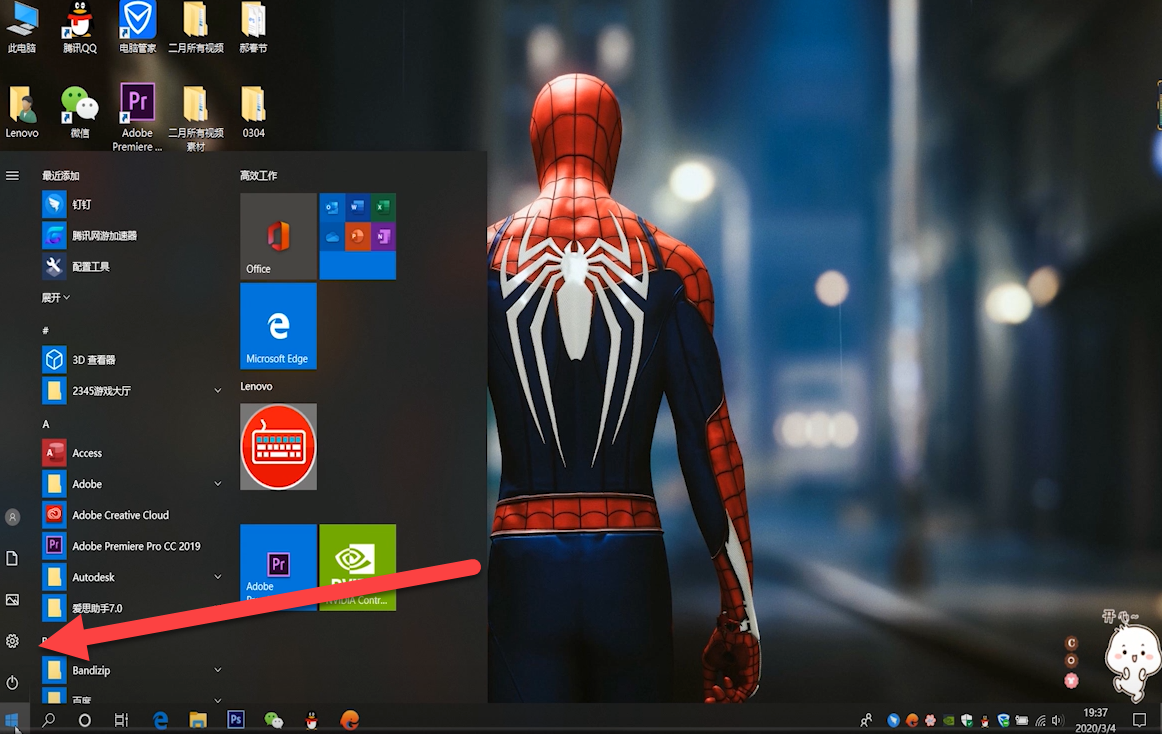
Task: Select the Adobe Premiere desktop shortcut
Action: [x=137, y=117]
